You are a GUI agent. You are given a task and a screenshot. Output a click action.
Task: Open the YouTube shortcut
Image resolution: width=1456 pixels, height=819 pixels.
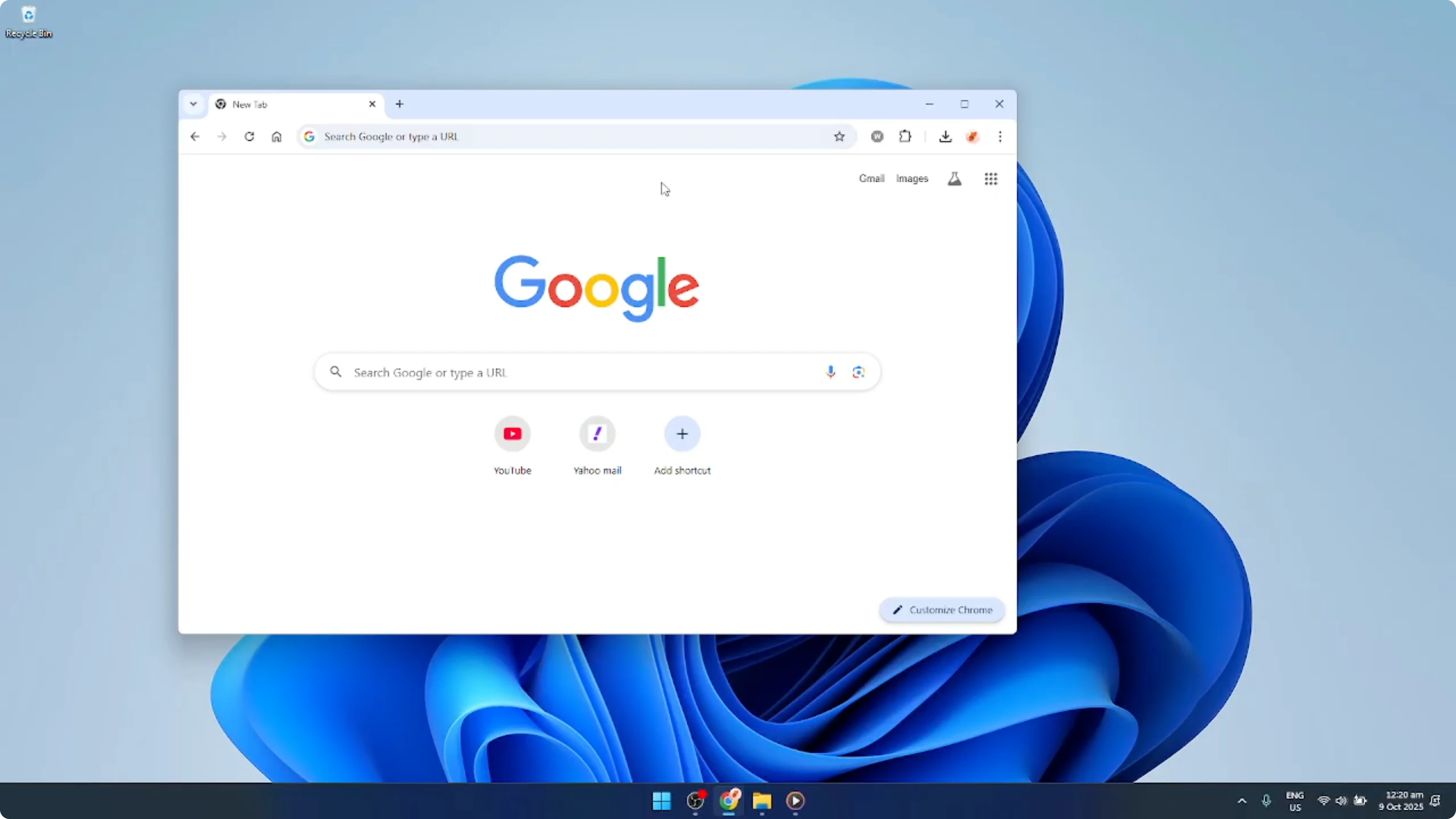(x=512, y=434)
